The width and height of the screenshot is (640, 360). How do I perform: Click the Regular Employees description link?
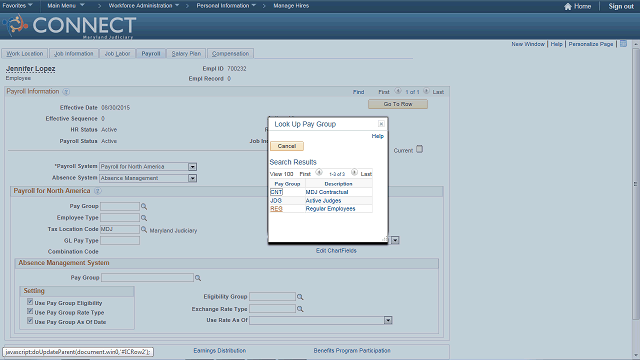[330, 209]
